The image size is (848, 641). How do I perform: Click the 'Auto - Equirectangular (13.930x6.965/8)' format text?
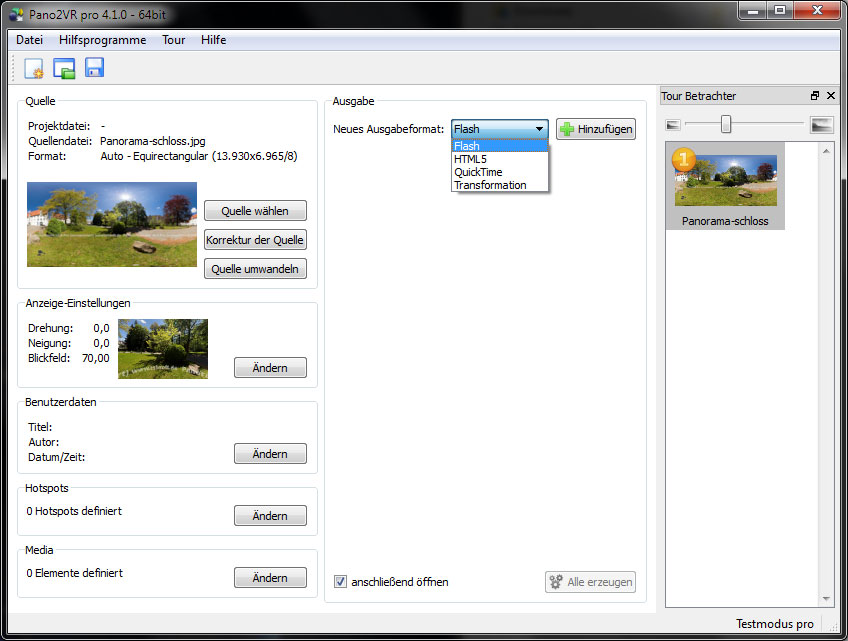click(x=199, y=156)
